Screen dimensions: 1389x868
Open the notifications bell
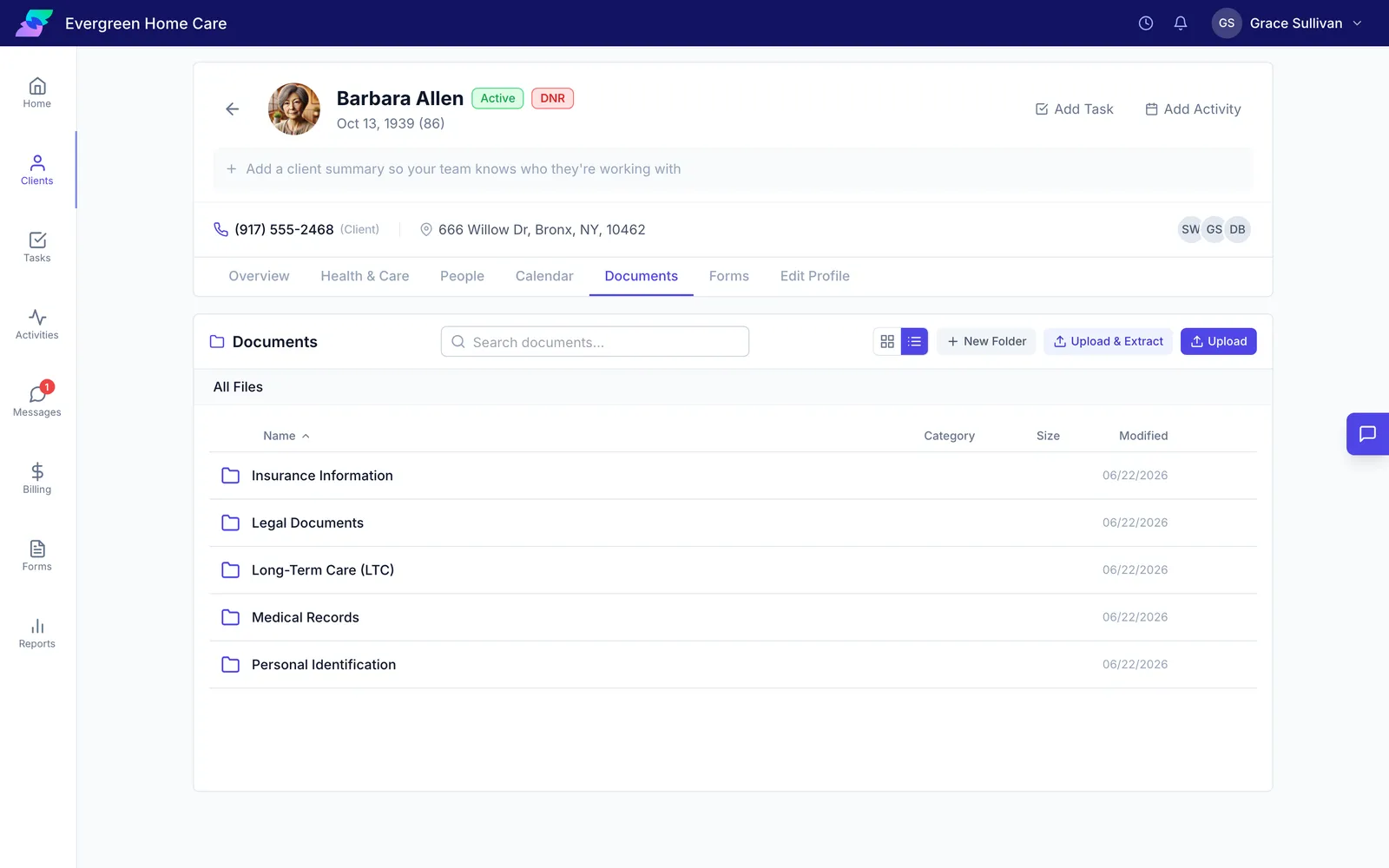click(1181, 23)
